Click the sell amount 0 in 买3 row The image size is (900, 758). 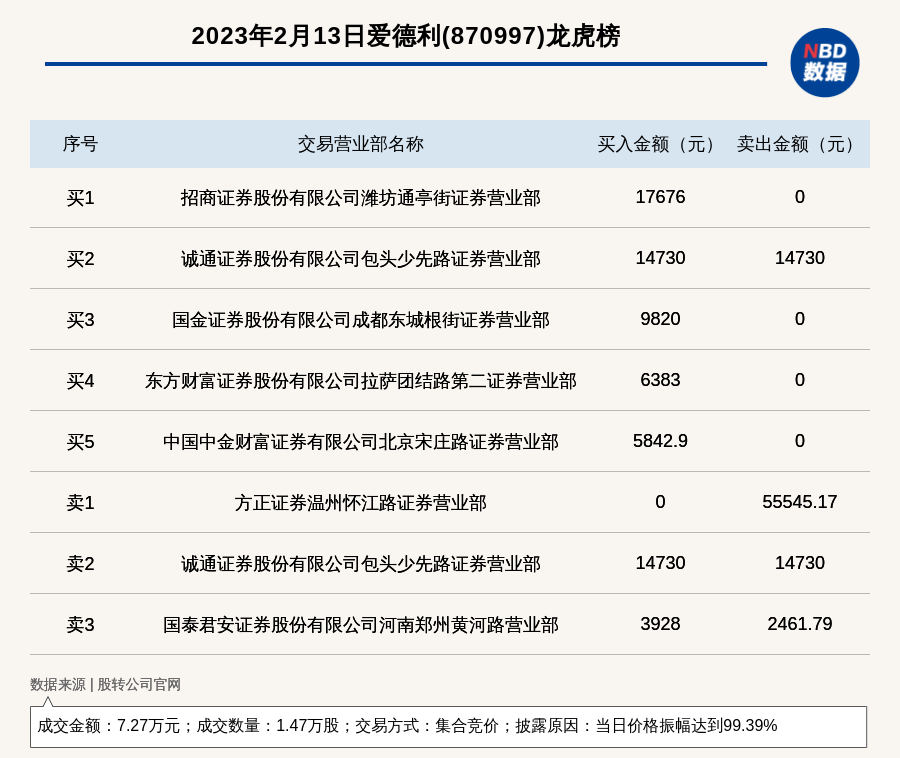click(800, 319)
